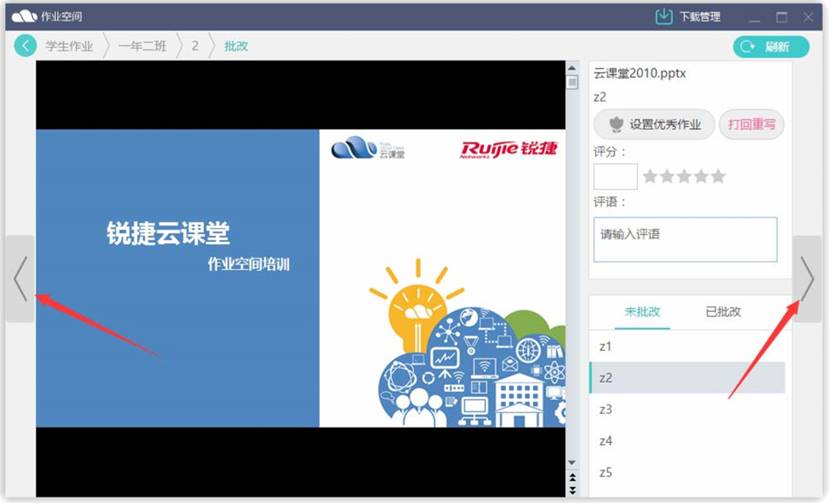Select 批改 breadcrumb

(x=236, y=46)
